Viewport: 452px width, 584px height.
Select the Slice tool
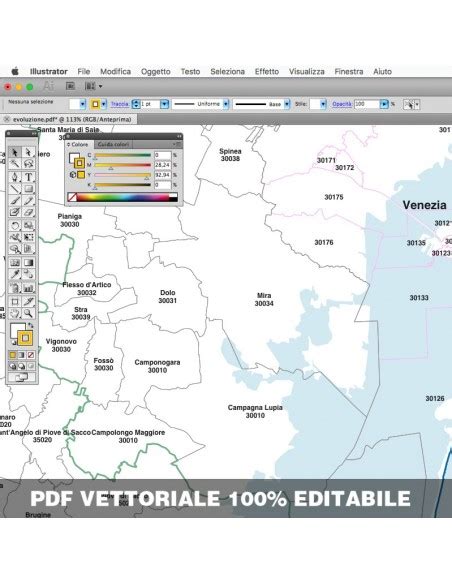pyautogui.click(x=28, y=301)
